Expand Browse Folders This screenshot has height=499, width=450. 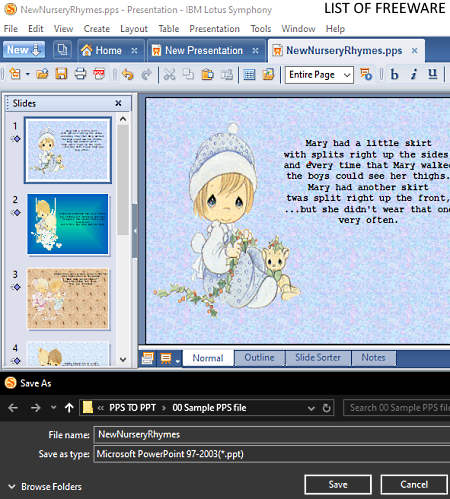[45, 487]
